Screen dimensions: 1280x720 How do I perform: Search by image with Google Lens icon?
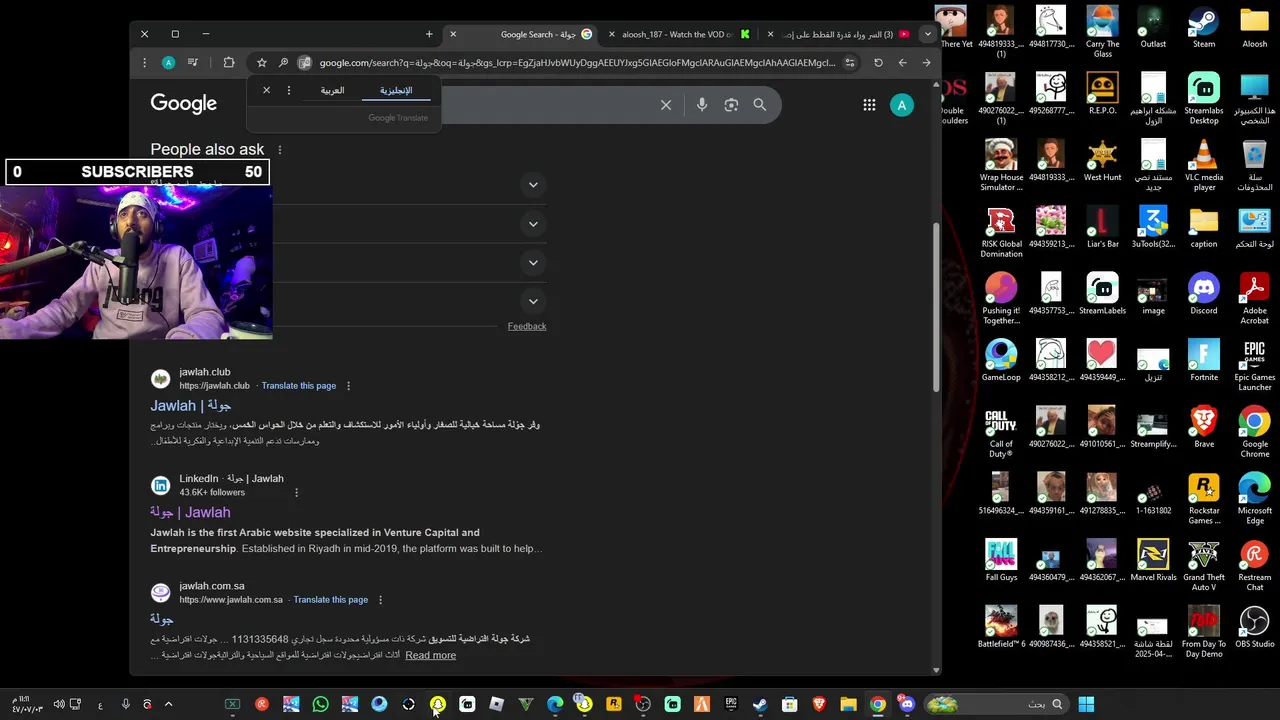pyautogui.click(x=731, y=105)
